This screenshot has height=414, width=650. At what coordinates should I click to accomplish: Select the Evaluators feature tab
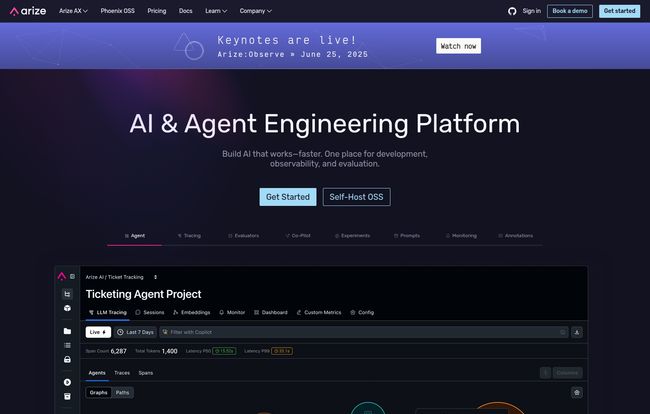point(244,236)
